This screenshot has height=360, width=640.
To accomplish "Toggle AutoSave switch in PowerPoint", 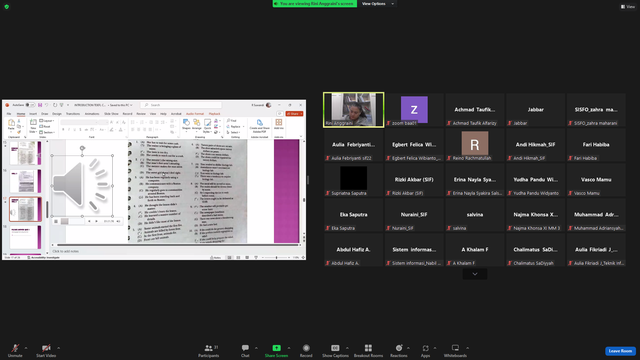I will 30,105.
